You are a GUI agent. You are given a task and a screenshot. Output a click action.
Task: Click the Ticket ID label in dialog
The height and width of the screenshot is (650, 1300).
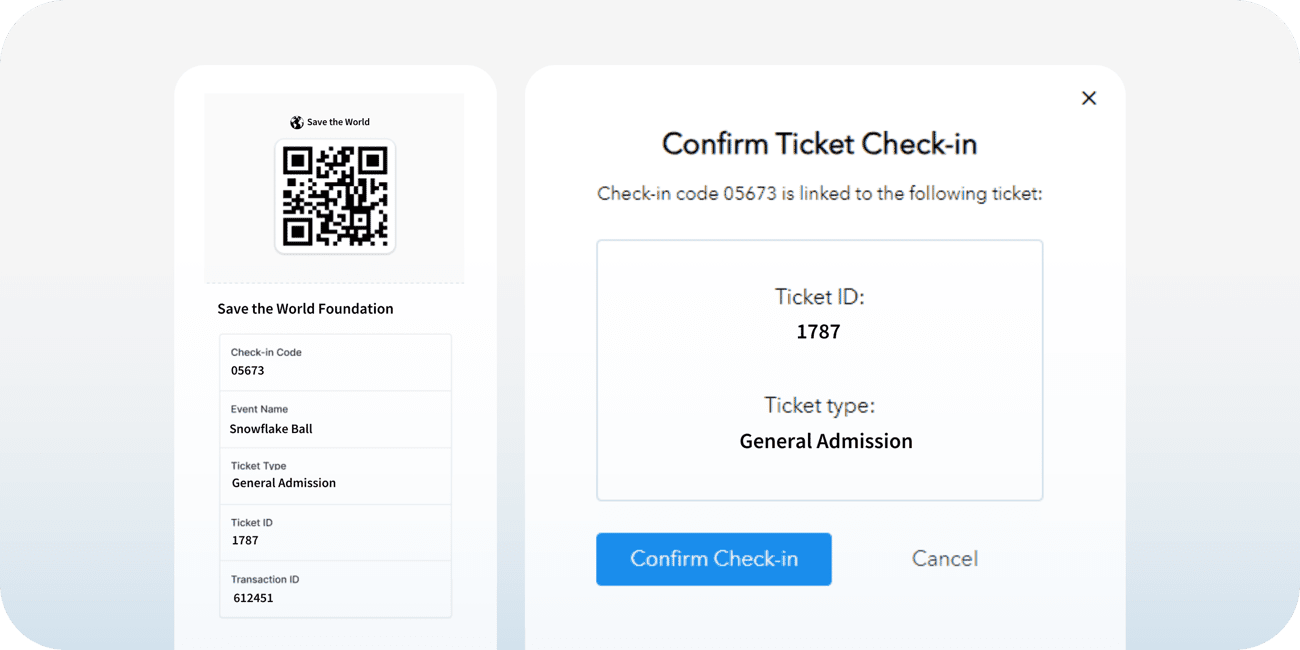point(819,297)
